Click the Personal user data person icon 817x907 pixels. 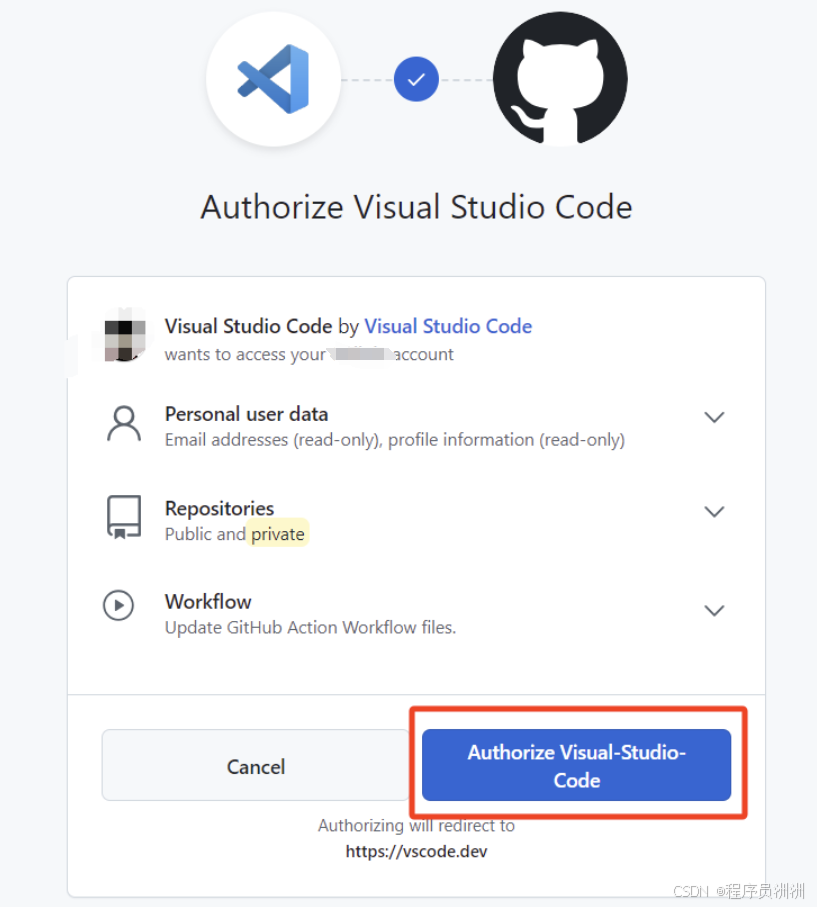point(124,423)
